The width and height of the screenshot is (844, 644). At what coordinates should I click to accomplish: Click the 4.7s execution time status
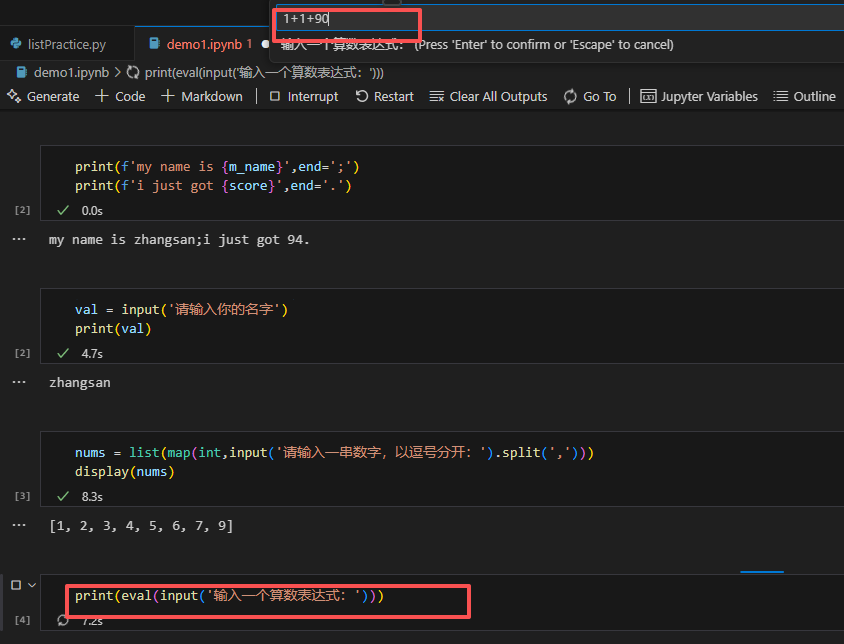(92, 354)
